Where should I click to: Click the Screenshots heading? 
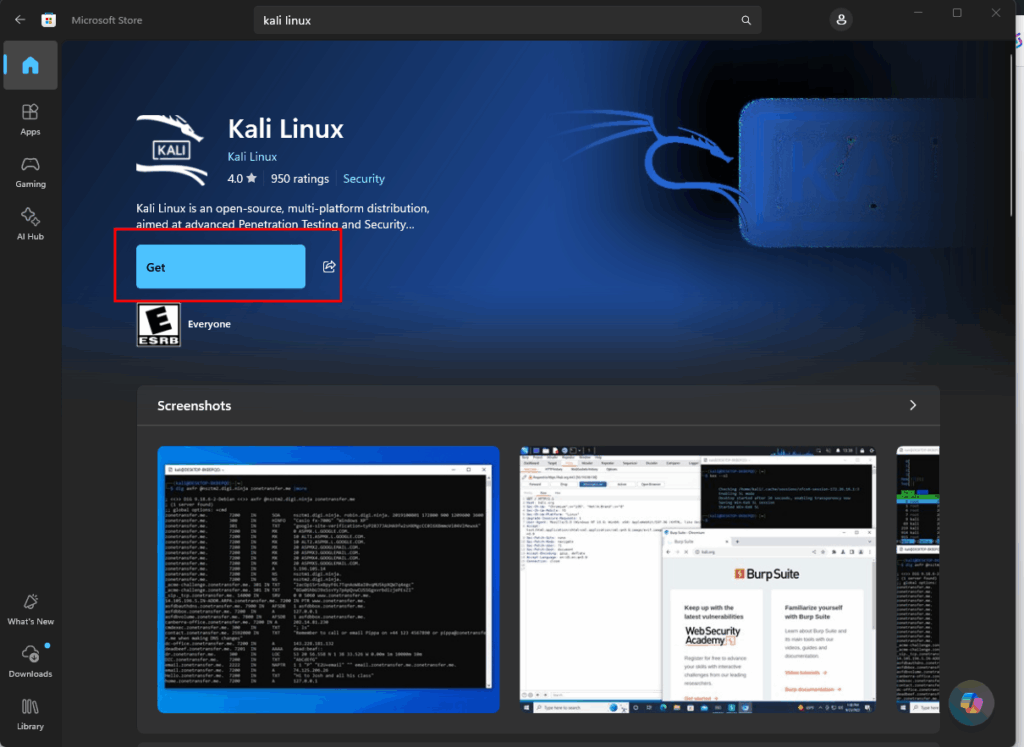(x=194, y=405)
